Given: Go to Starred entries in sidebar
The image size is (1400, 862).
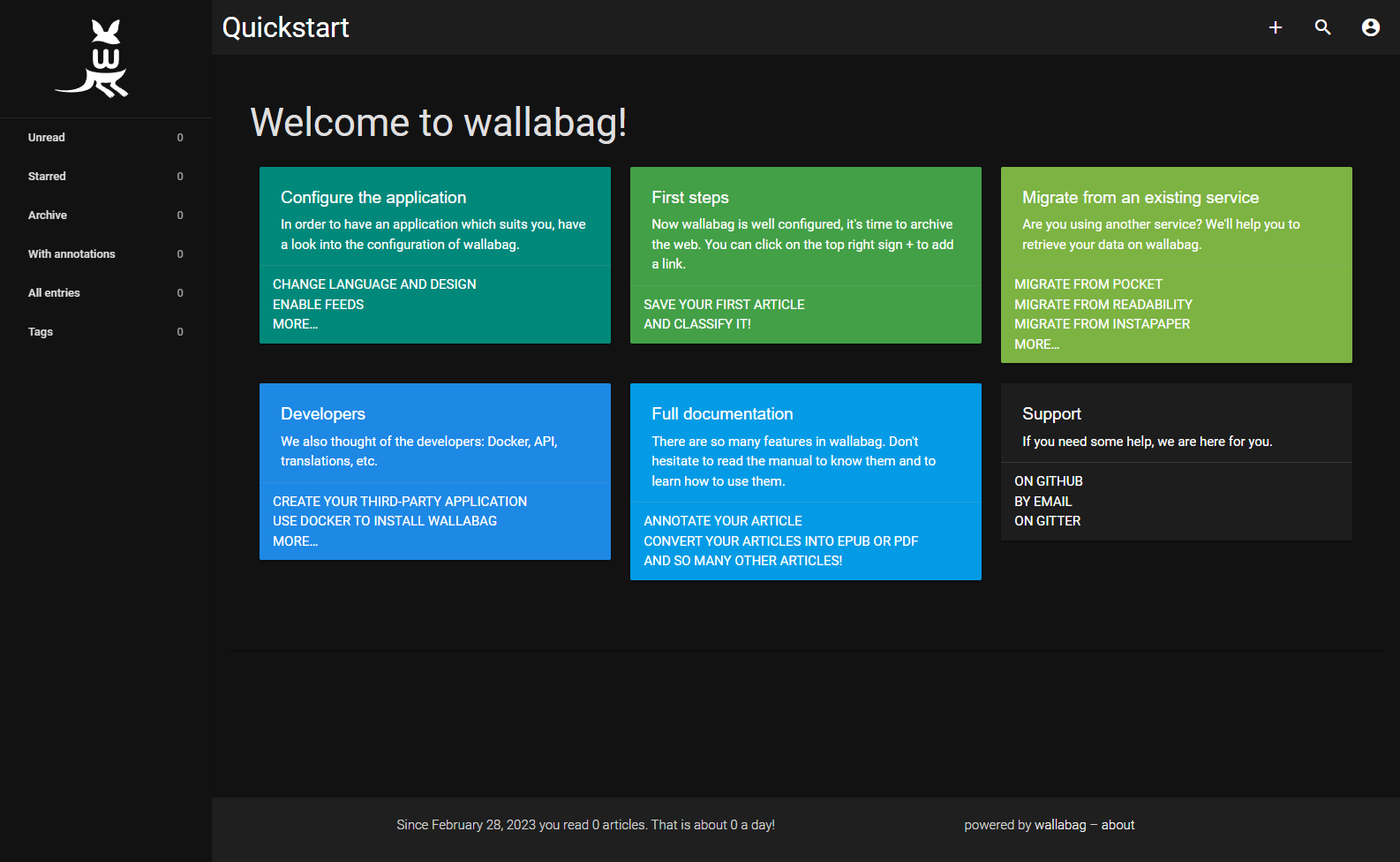Looking at the screenshot, I should 47,177.
